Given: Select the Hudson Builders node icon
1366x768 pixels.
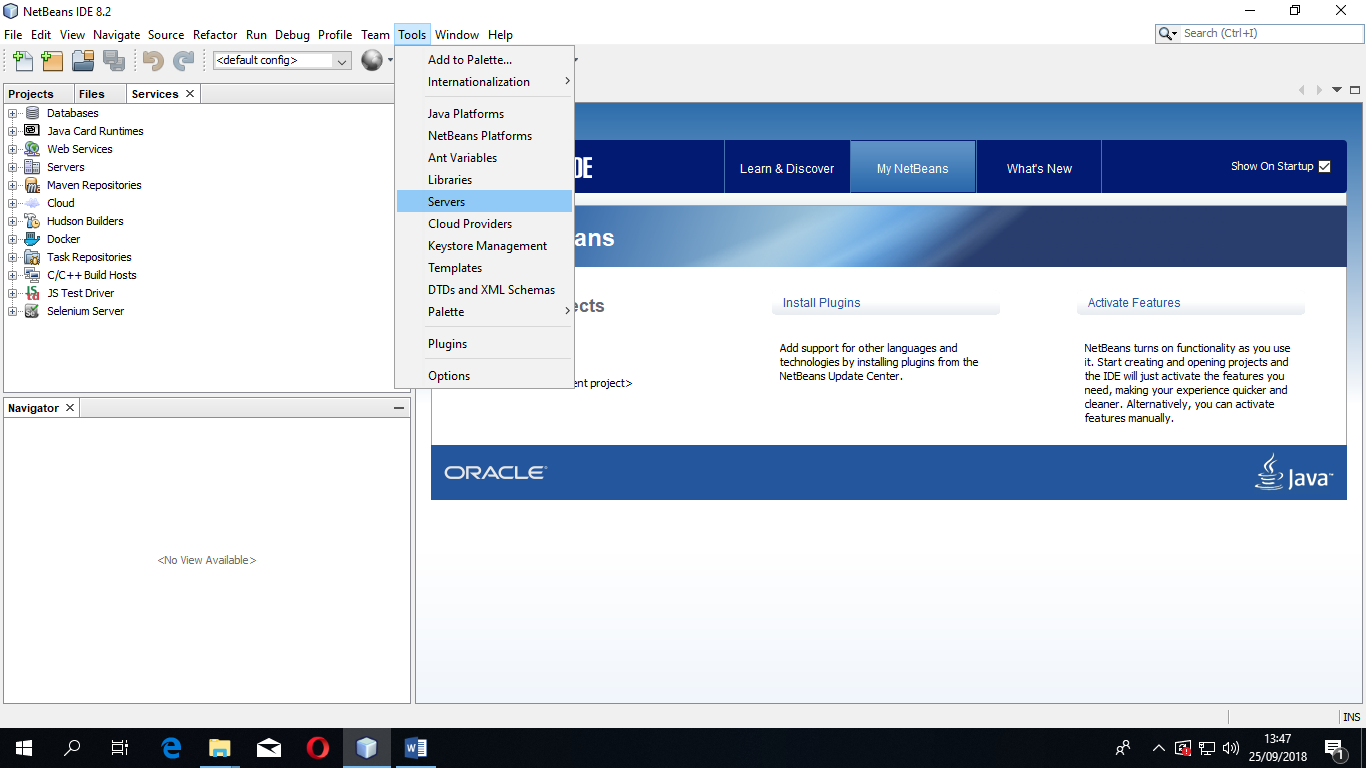Looking at the screenshot, I should click(30, 220).
